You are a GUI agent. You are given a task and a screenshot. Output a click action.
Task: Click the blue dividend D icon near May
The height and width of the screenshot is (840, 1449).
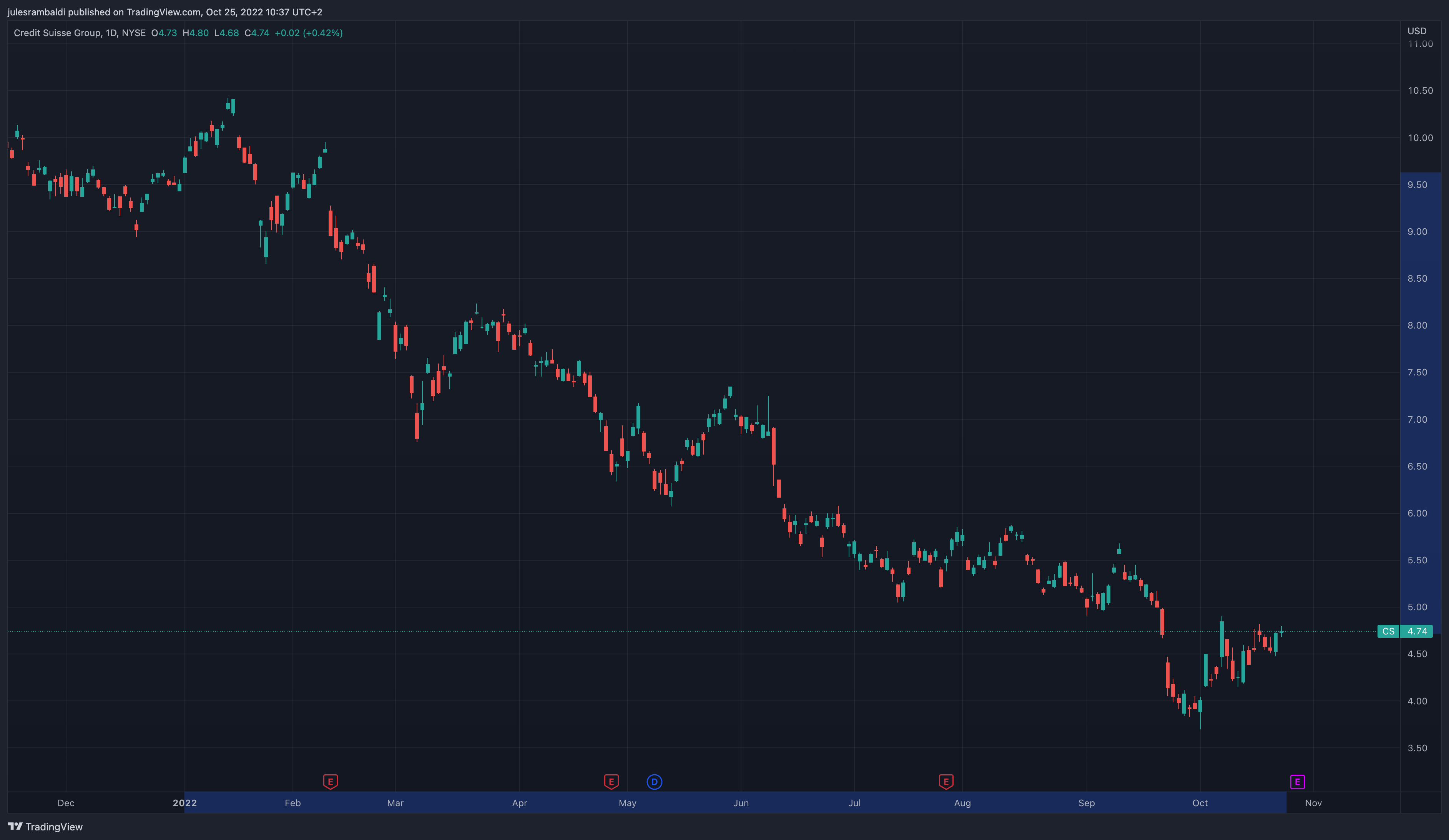654,782
